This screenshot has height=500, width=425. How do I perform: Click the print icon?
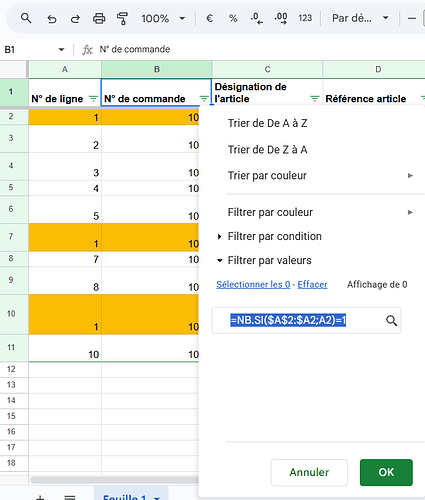point(99,19)
